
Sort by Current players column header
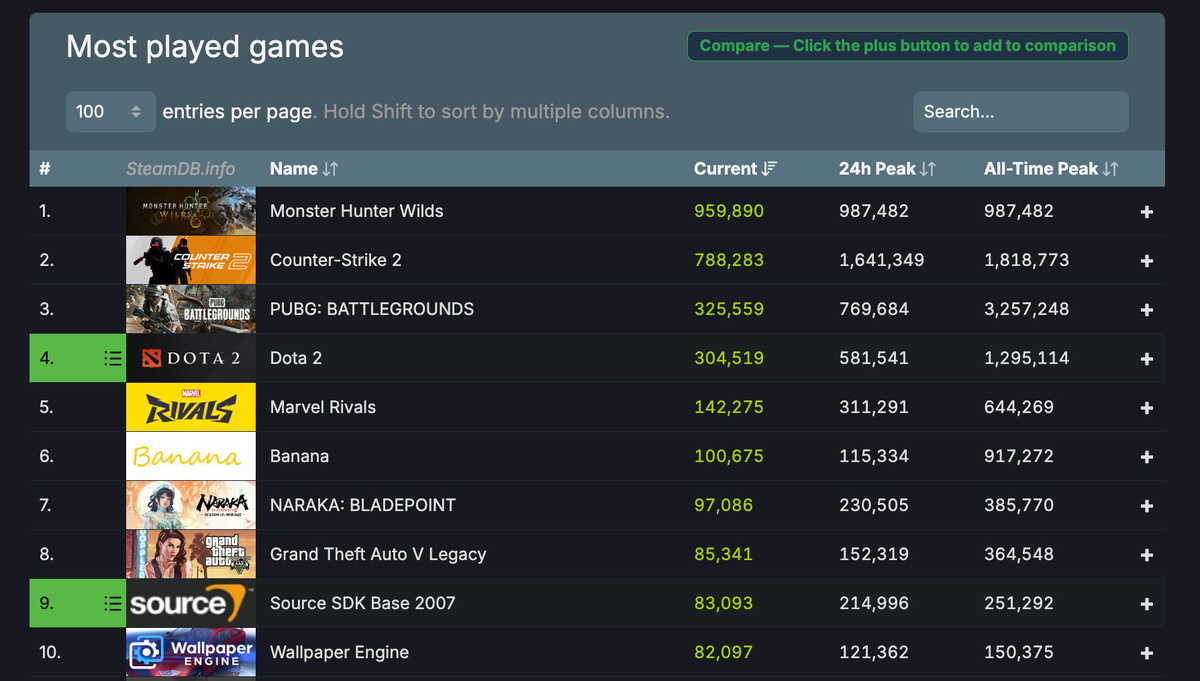[735, 169]
